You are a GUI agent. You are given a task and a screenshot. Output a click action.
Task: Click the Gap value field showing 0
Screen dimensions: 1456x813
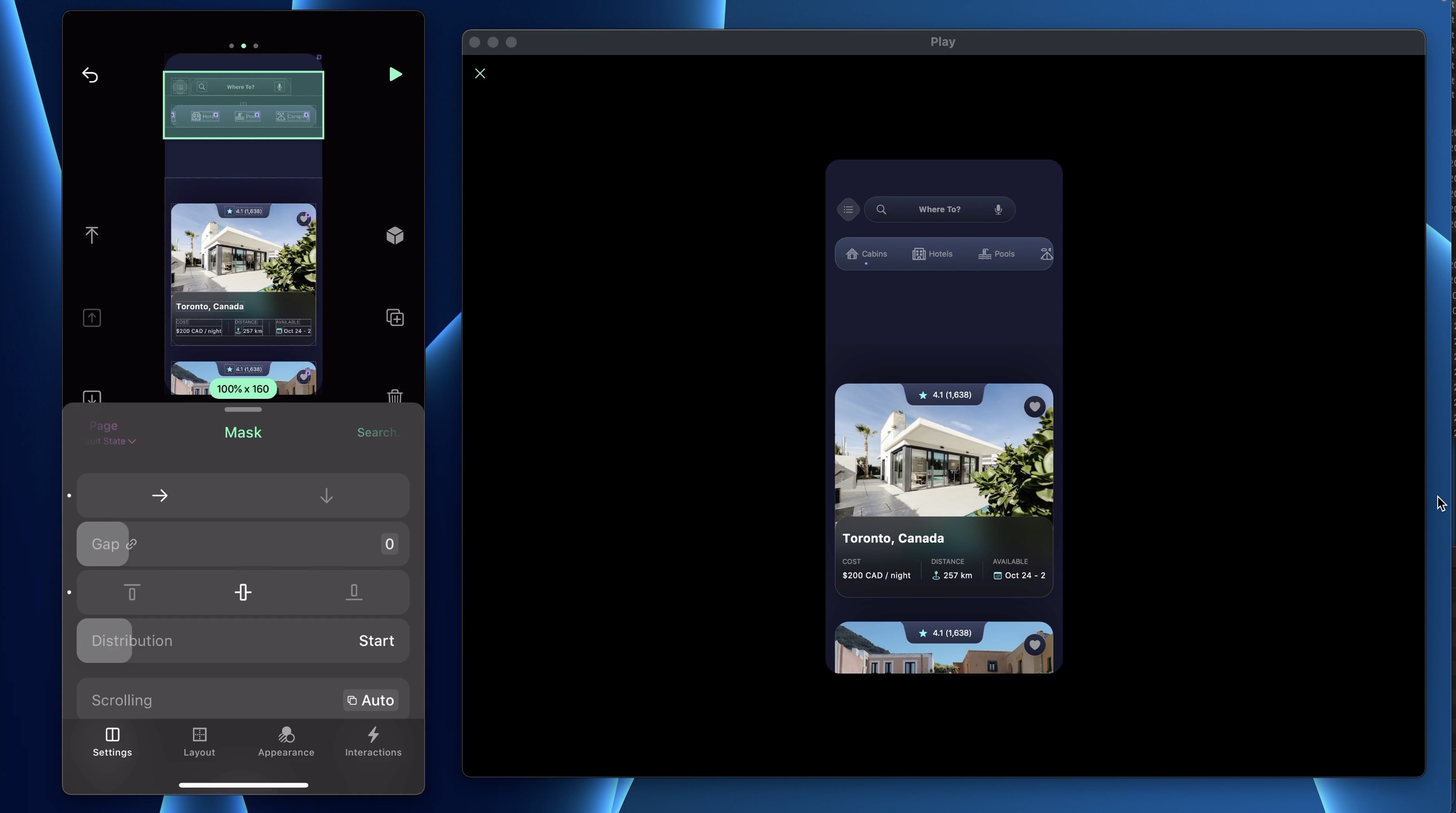click(x=389, y=544)
